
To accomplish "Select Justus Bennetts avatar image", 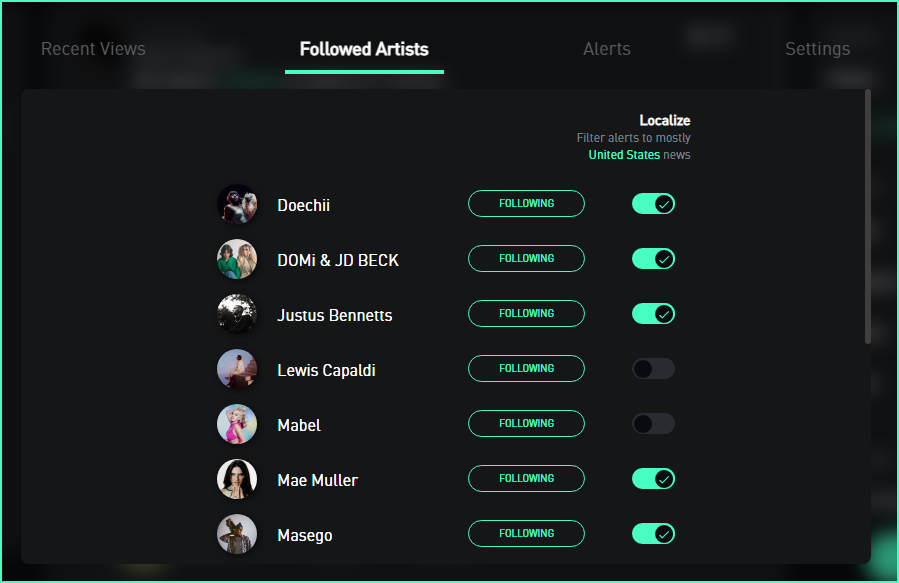I will coord(237,314).
